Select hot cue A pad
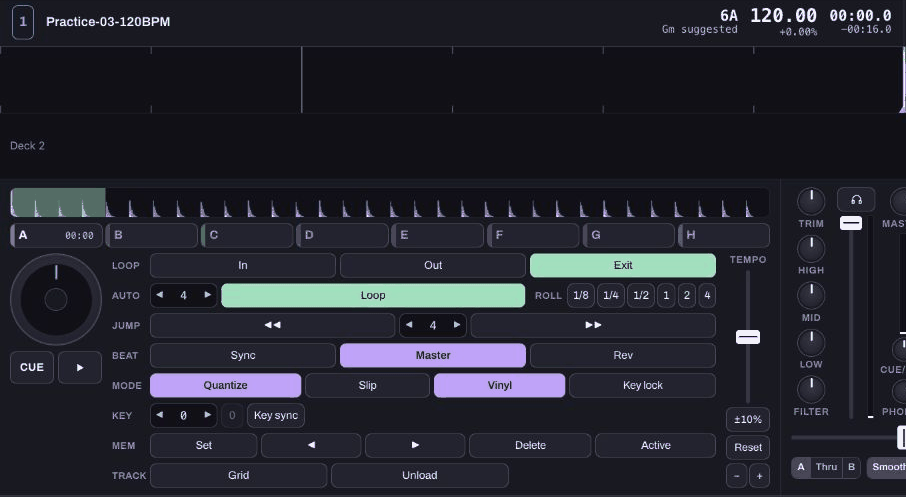The width and height of the screenshot is (906, 497). [x=57, y=235]
